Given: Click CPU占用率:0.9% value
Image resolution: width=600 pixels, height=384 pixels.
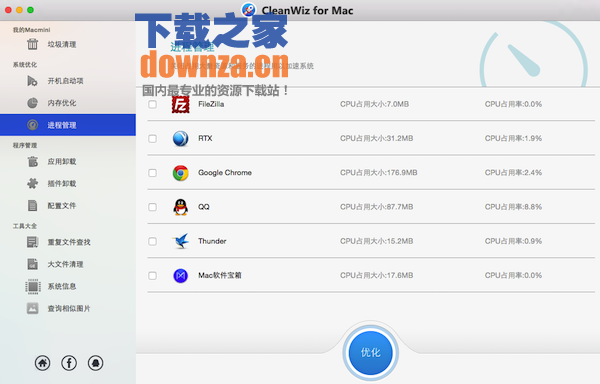Looking at the screenshot, I should pyautogui.click(x=513, y=241).
